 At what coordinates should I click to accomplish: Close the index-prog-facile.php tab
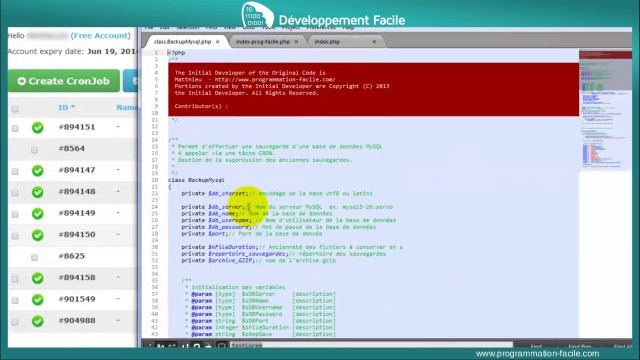coord(296,42)
